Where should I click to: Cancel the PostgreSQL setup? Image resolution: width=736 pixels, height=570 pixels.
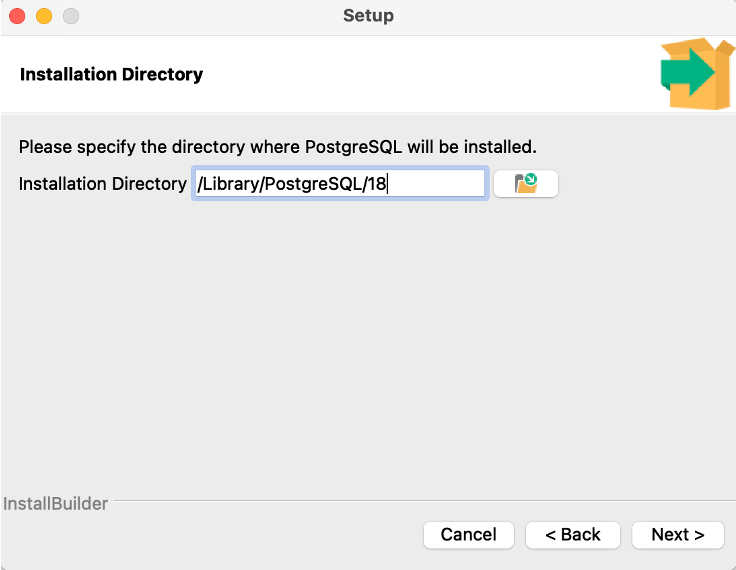pos(468,535)
